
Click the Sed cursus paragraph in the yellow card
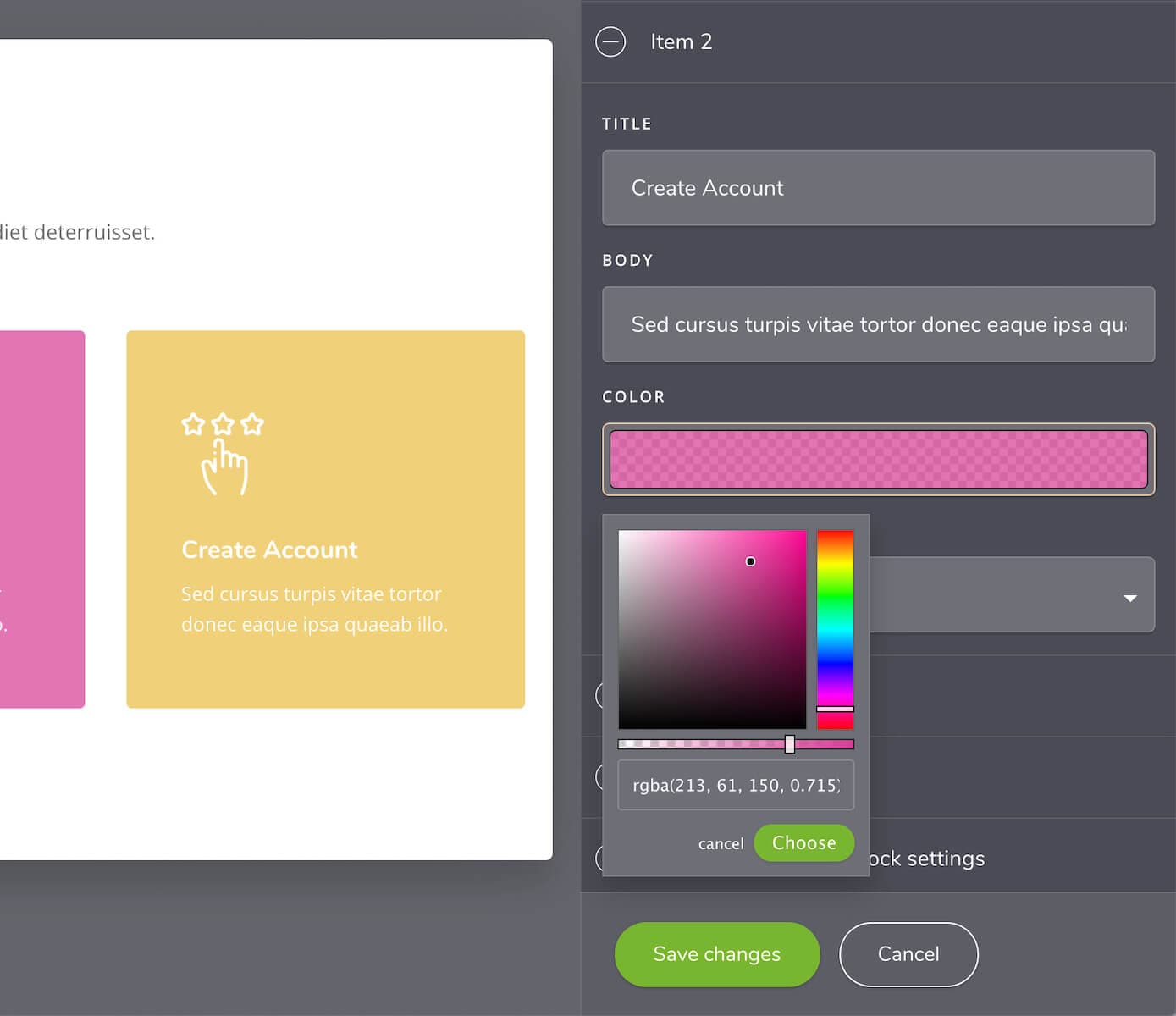(314, 610)
